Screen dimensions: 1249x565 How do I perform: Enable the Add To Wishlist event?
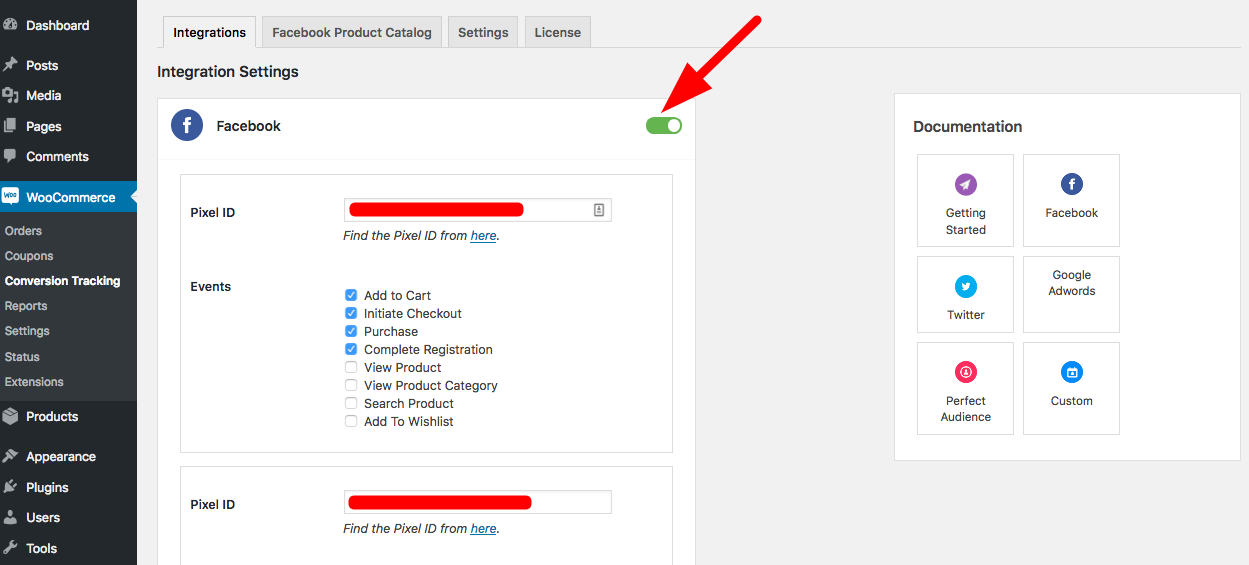coord(351,421)
